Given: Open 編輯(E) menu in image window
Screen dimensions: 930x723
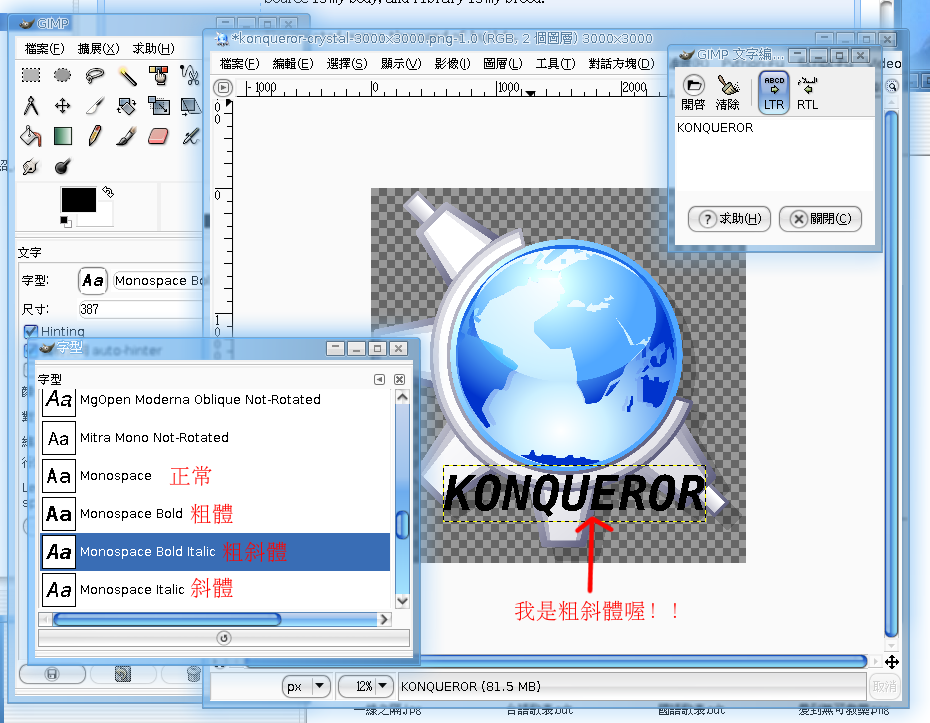Looking at the screenshot, I should pyautogui.click(x=293, y=63).
